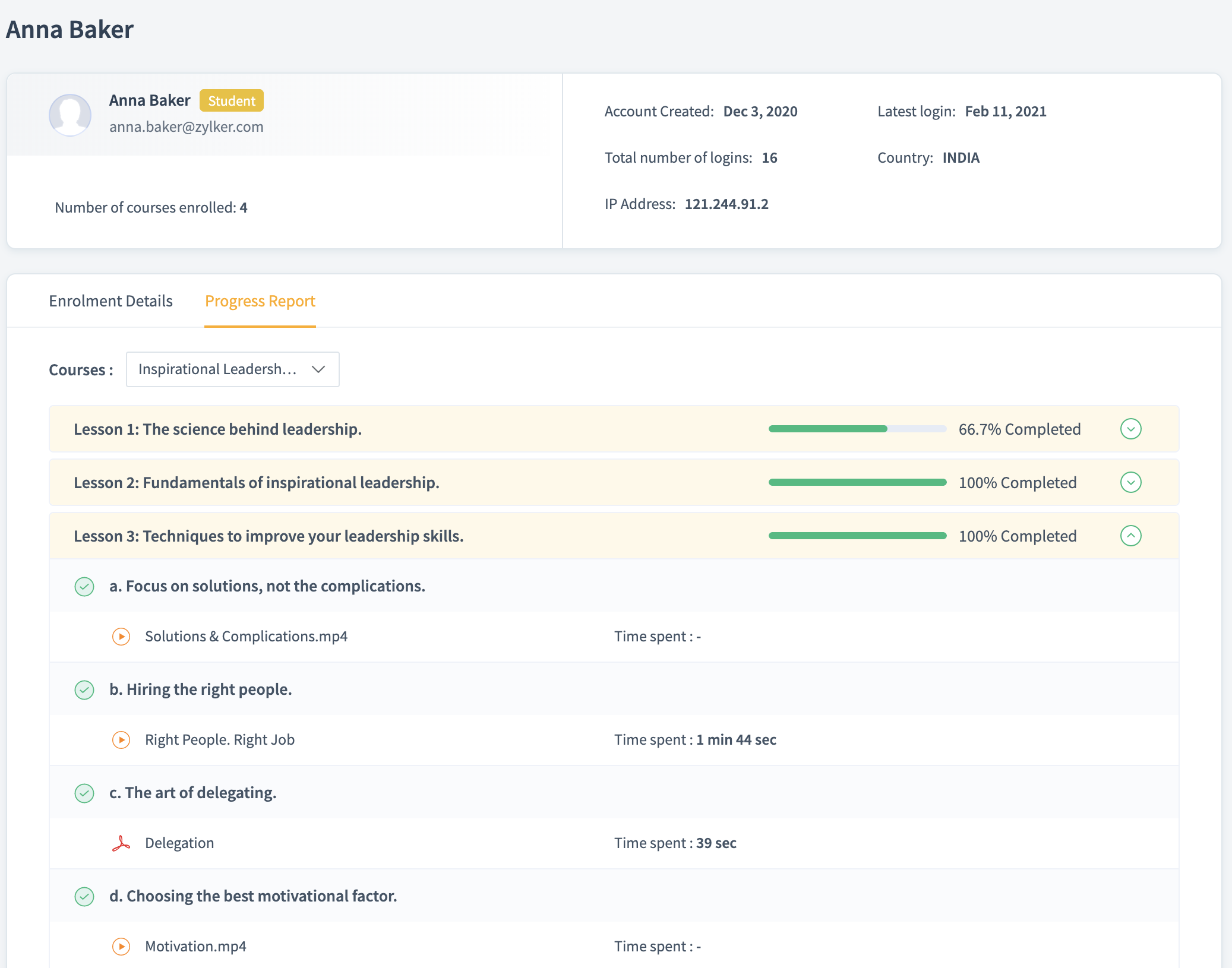
Task: Click the Lesson 2 title row
Action: click(257, 483)
